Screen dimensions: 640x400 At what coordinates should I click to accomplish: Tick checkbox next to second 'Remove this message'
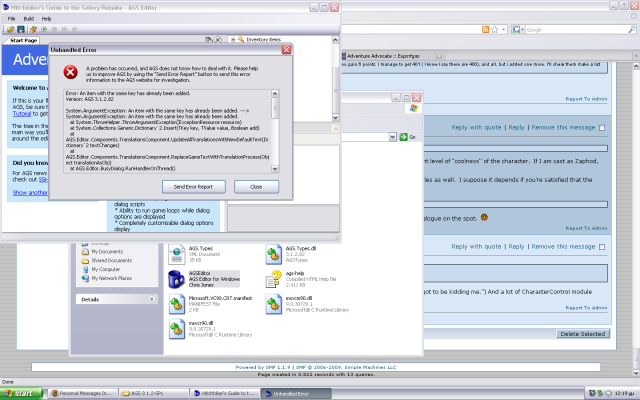pos(602,247)
